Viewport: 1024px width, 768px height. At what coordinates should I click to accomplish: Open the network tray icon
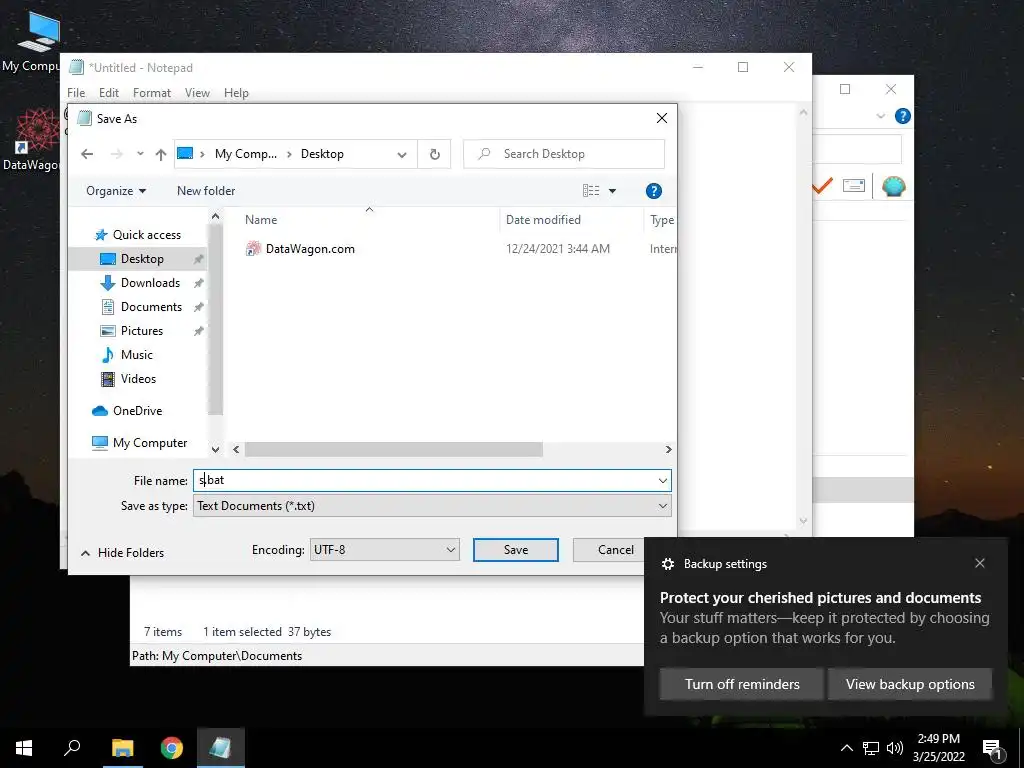[871, 748]
